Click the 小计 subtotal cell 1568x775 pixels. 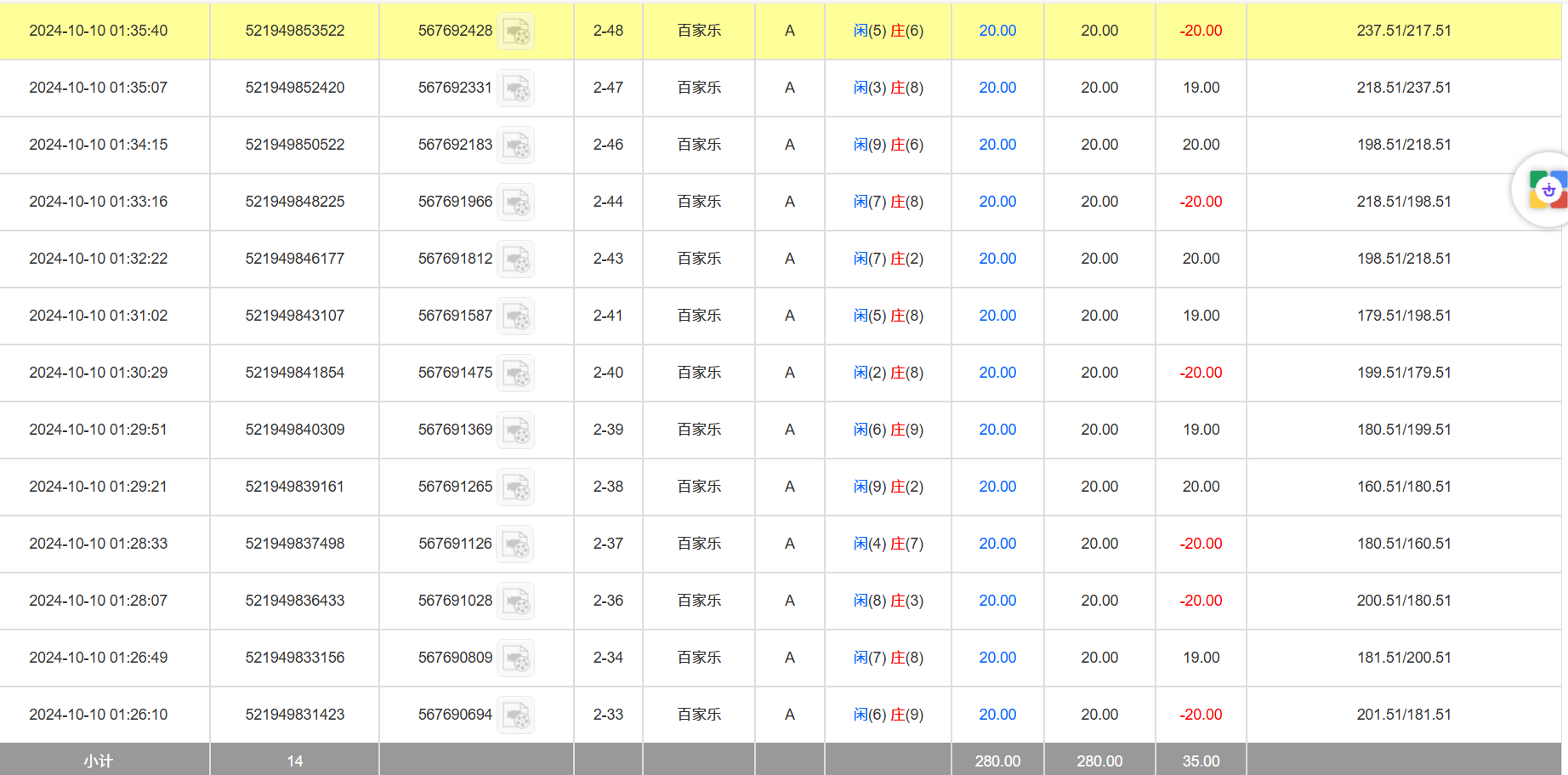pos(96,761)
